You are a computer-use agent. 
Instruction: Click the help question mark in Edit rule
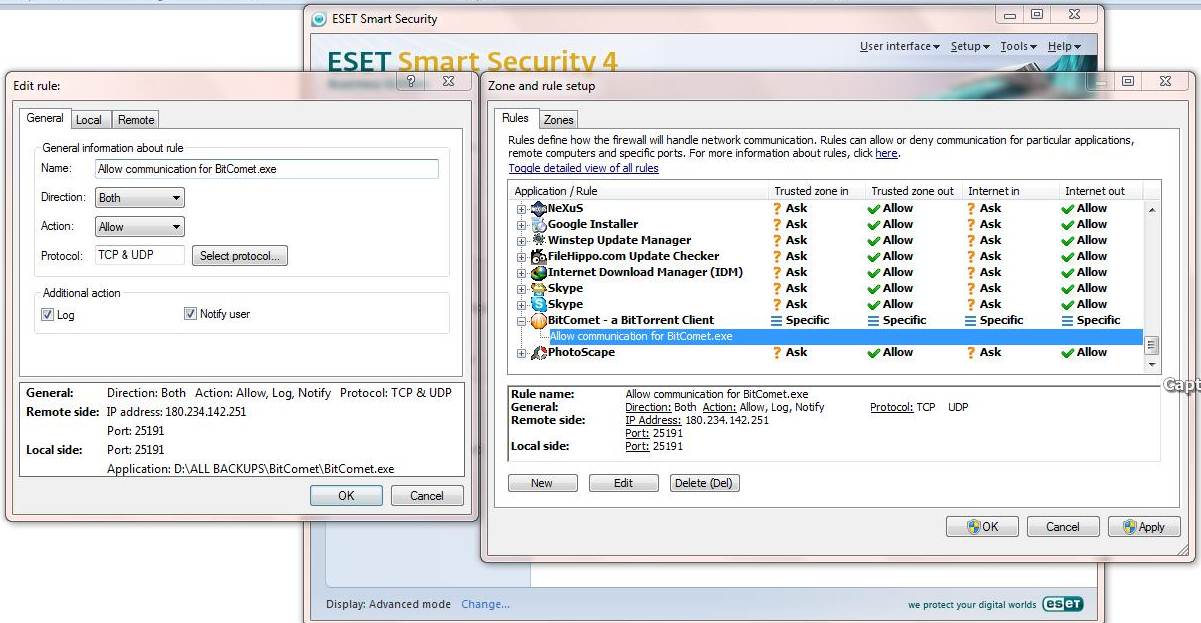(412, 82)
